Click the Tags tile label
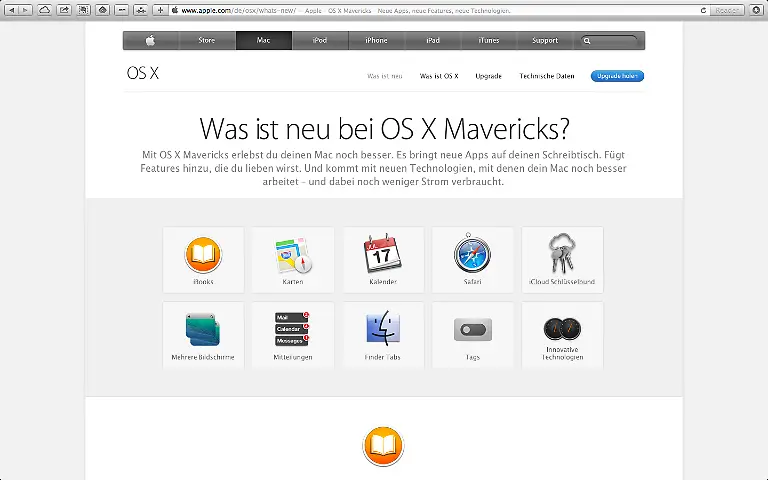The image size is (768, 480). (x=473, y=358)
